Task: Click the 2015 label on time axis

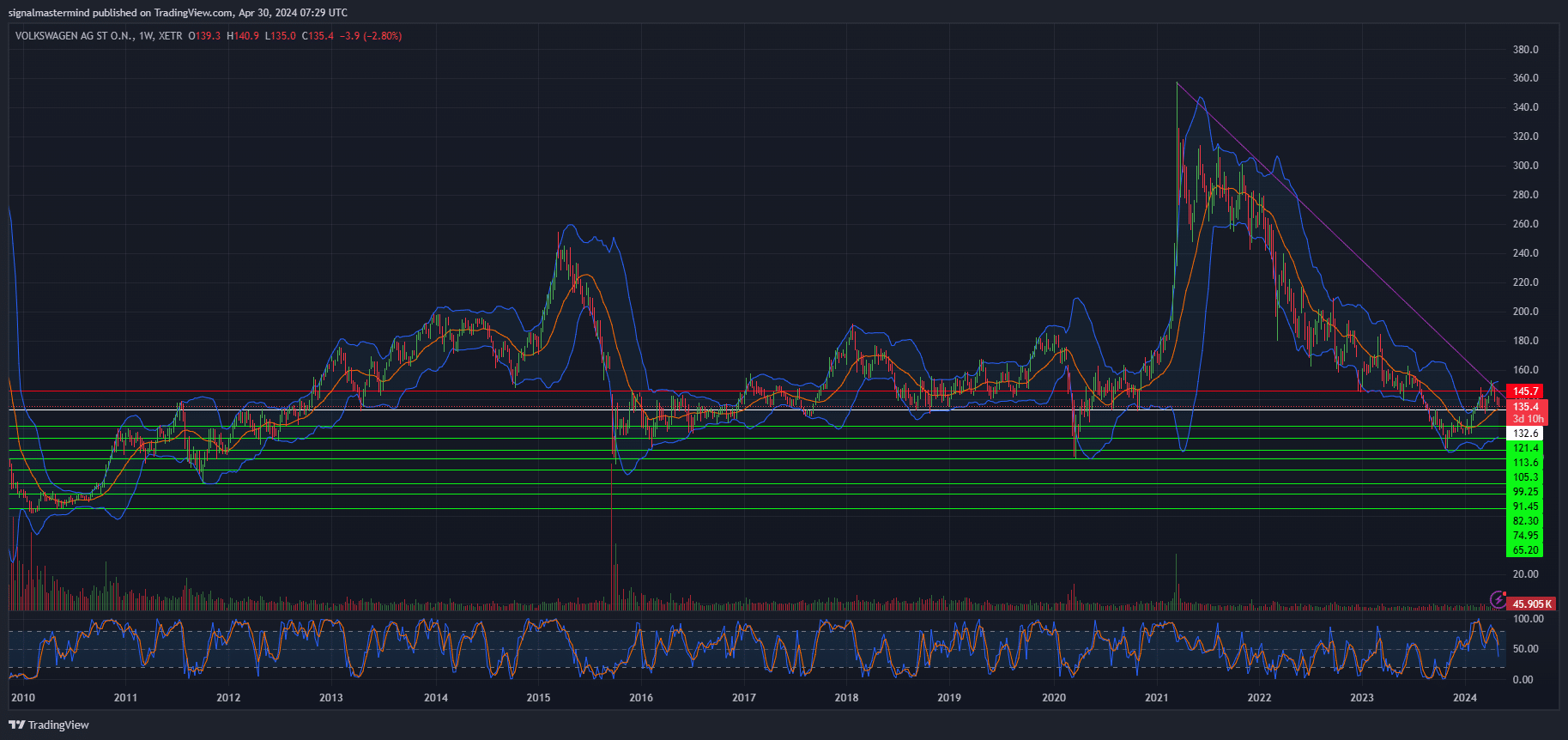Action: [538, 697]
